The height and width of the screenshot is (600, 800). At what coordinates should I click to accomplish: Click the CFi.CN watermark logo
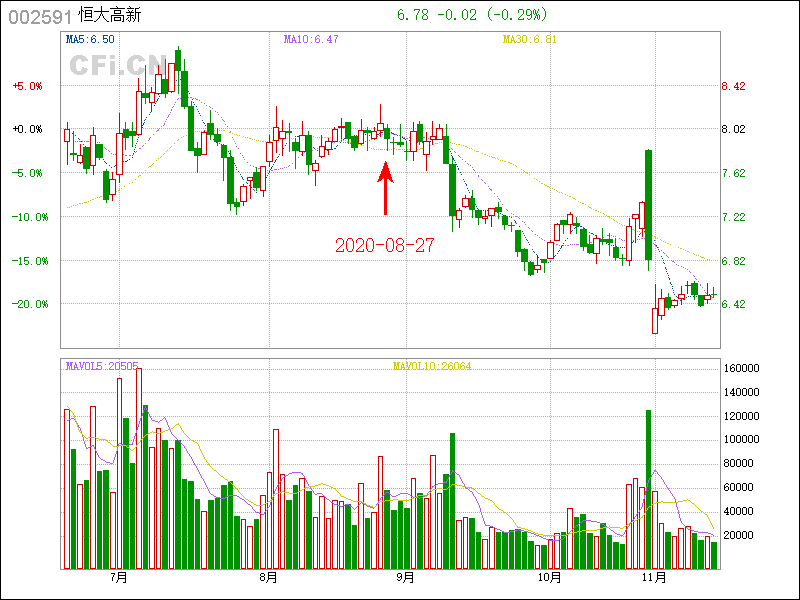(x=118, y=65)
